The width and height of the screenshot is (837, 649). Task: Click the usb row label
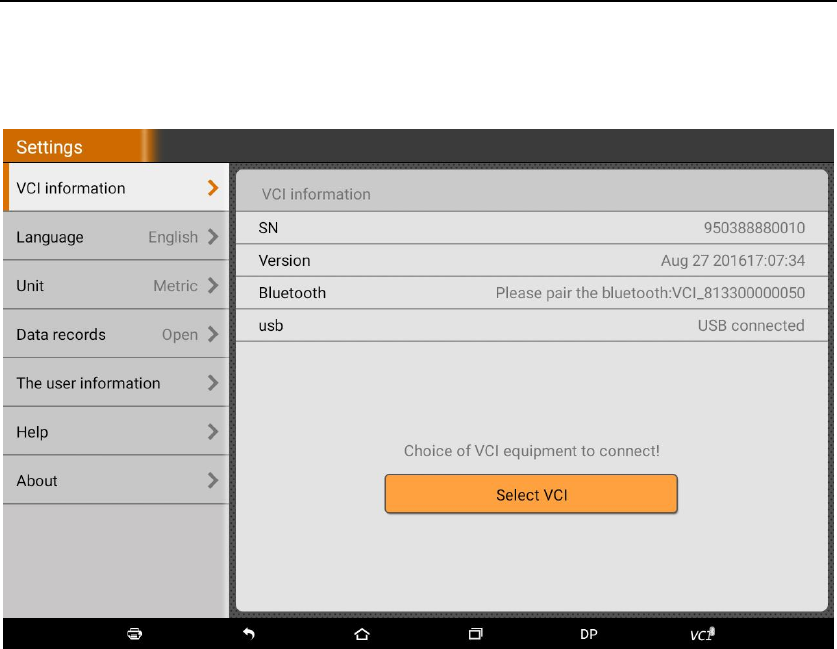271,326
